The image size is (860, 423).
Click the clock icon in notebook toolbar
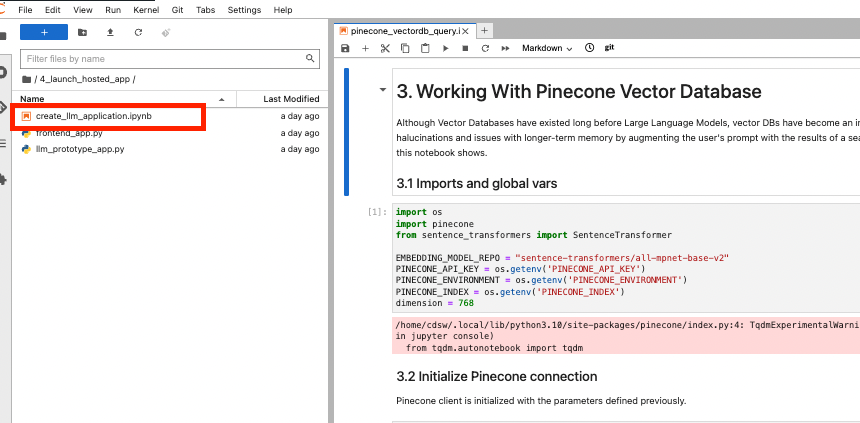pos(590,48)
